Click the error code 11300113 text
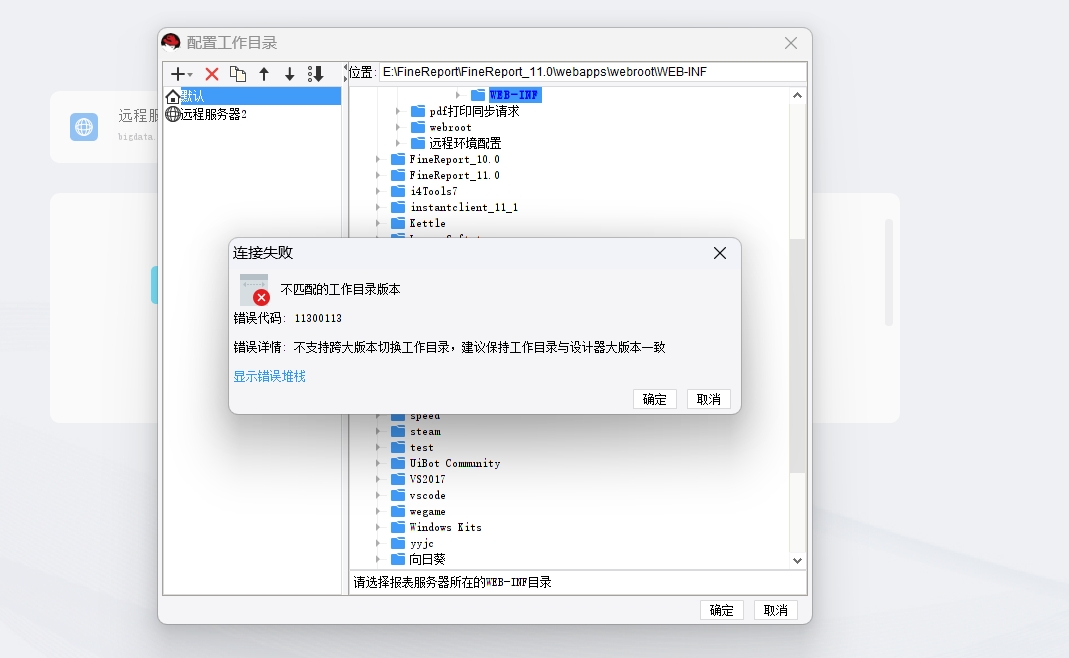1069x658 pixels. pos(318,318)
